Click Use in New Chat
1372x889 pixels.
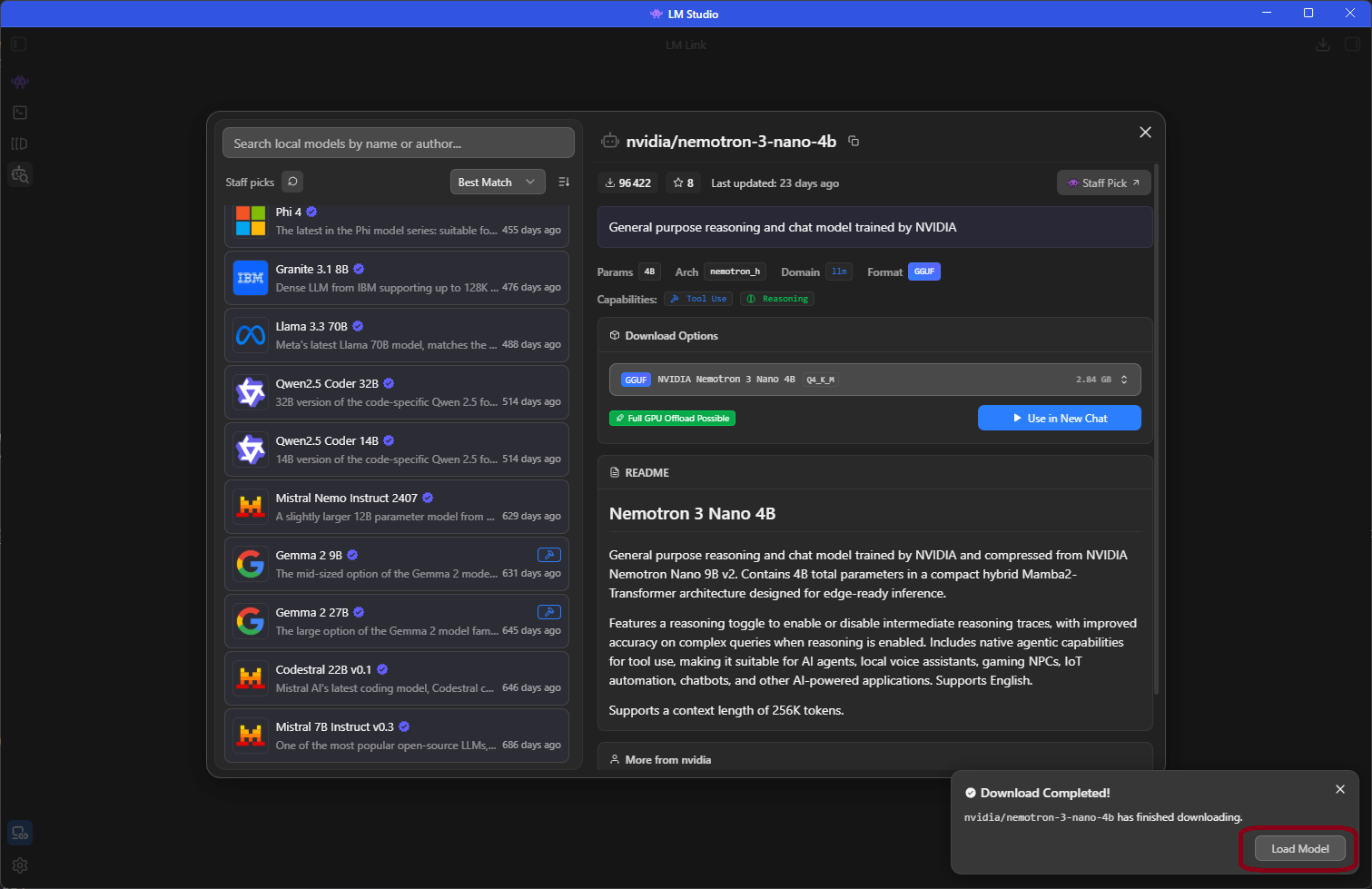[1059, 418]
